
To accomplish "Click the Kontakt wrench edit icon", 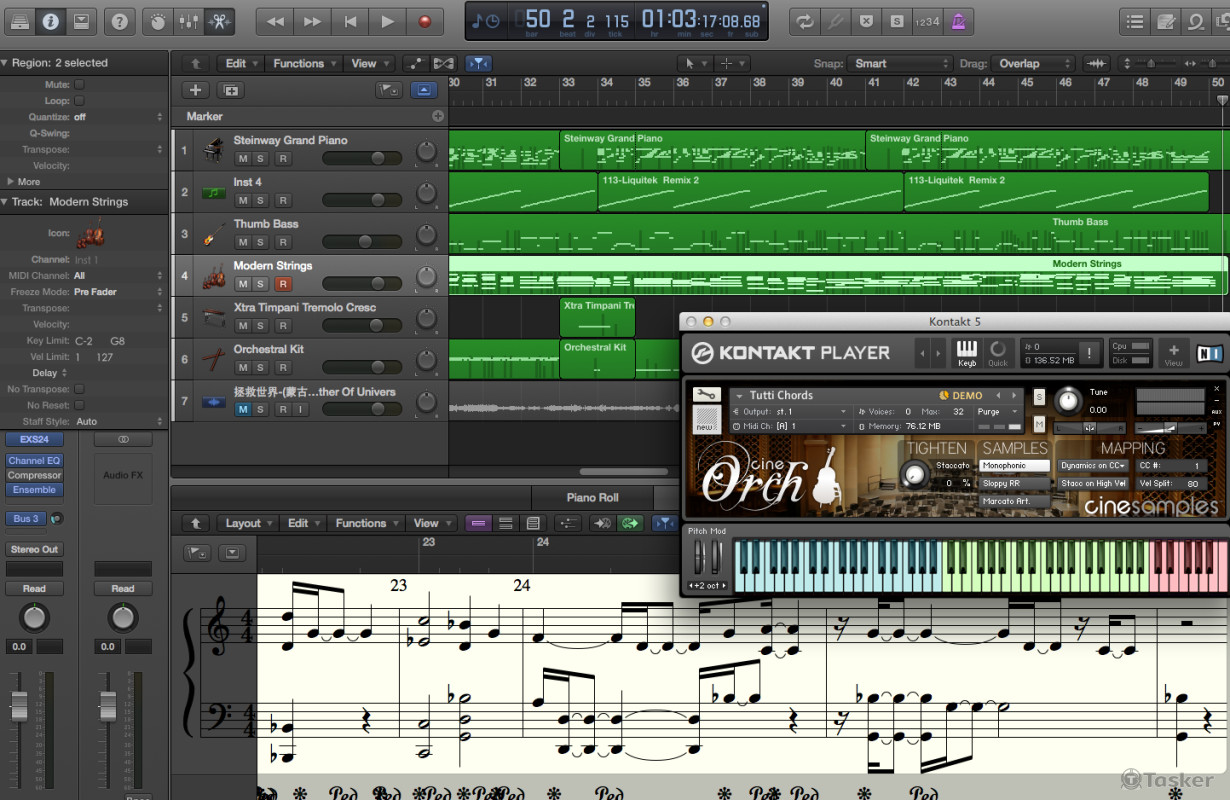I will click(x=706, y=394).
